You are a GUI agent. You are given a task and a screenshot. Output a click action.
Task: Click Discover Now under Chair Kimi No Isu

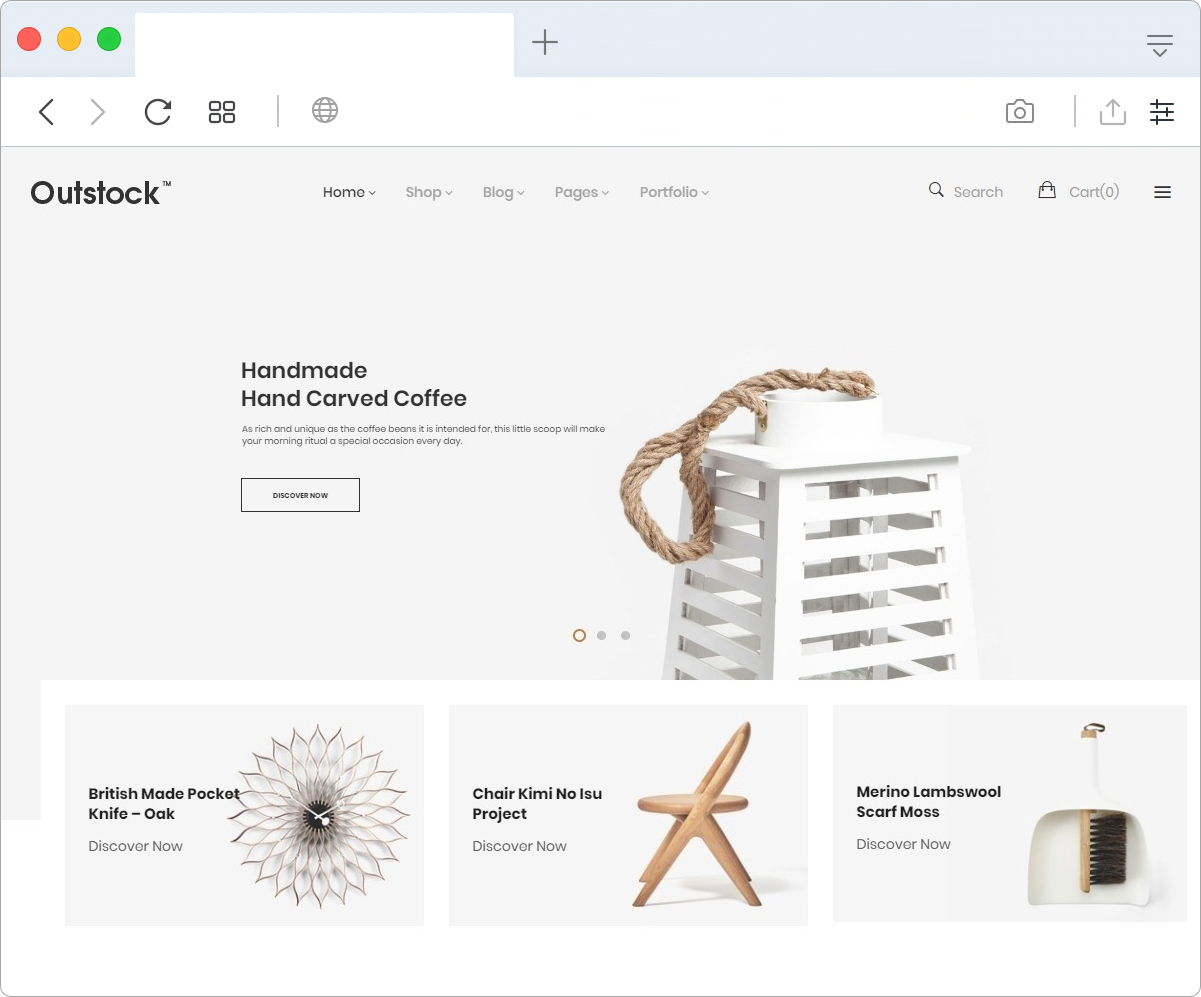pyautogui.click(x=519, y=846)
